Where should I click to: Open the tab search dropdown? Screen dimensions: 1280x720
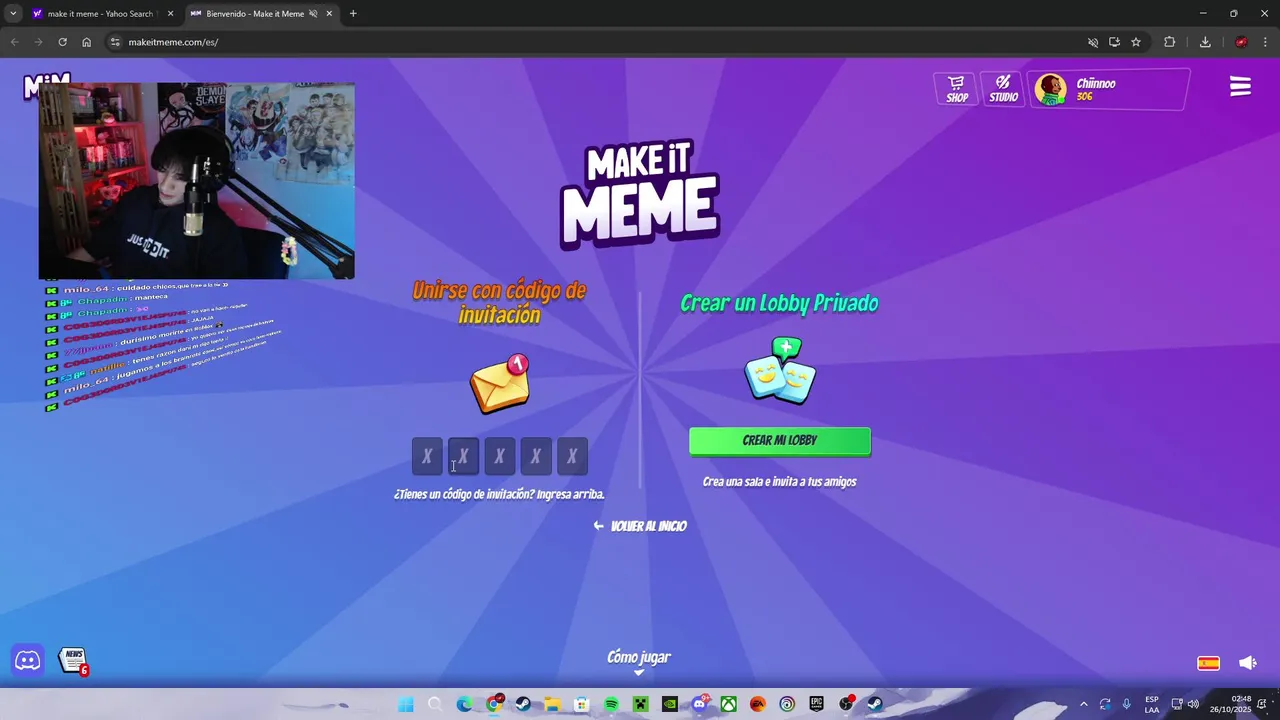[12, 14]
